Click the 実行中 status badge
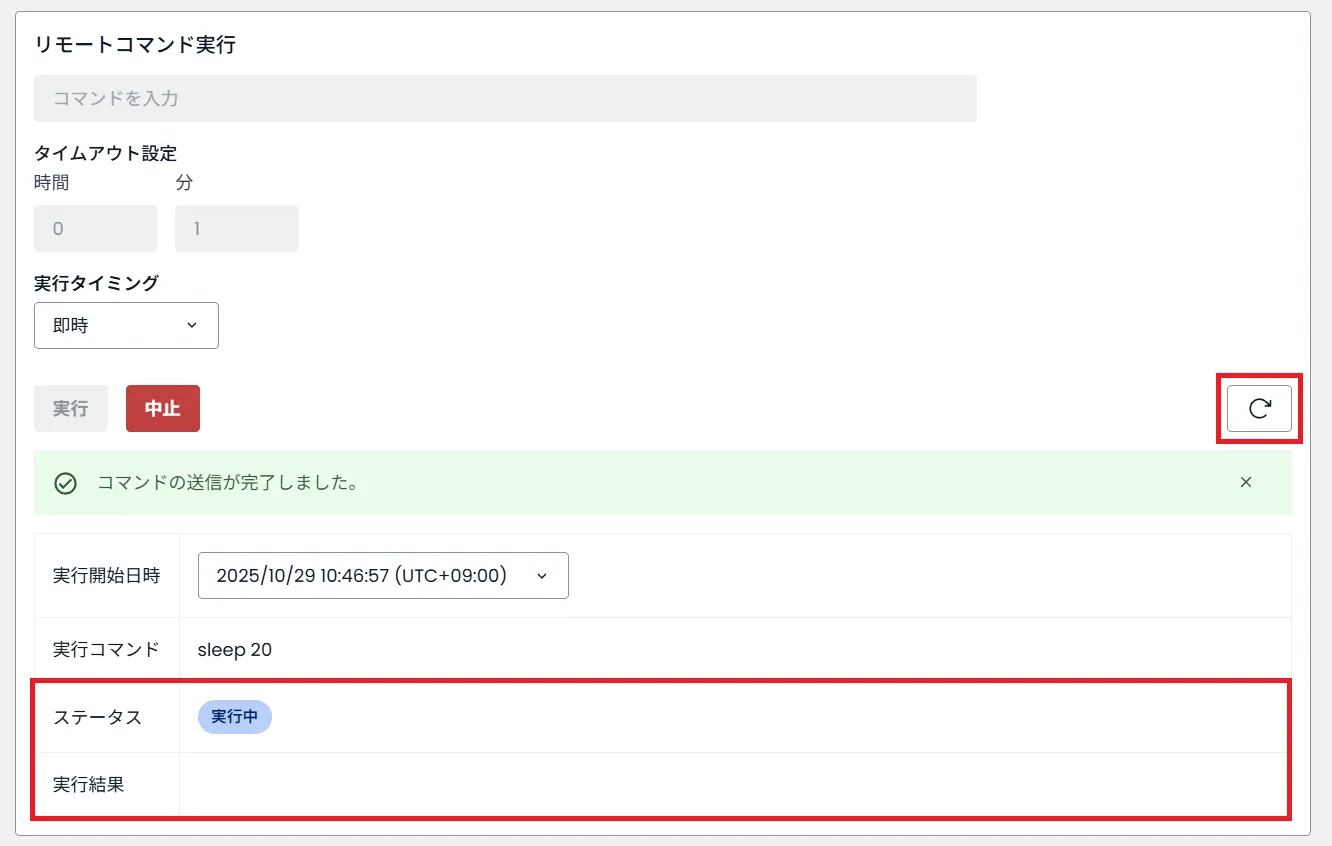 click(235, 717)
